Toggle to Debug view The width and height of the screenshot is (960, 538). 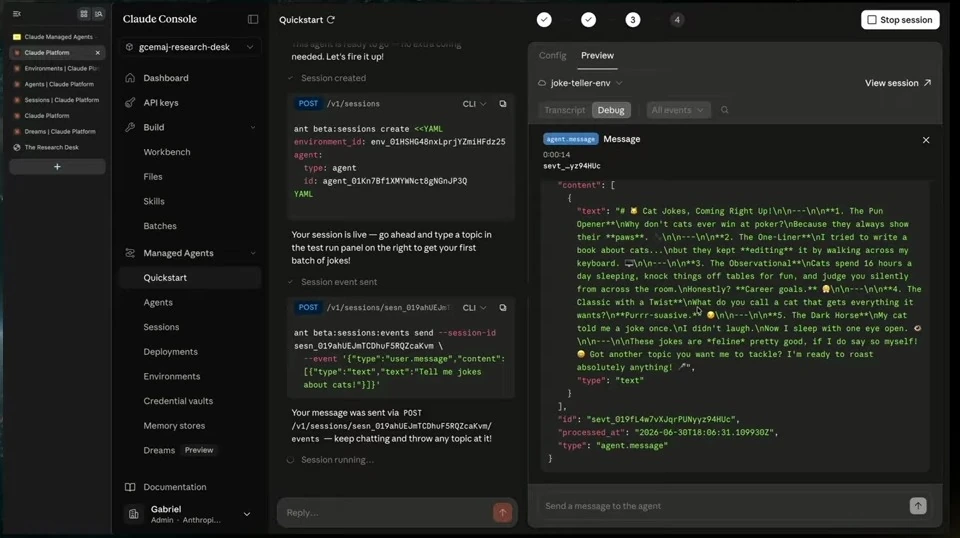[x=610, y=110]
